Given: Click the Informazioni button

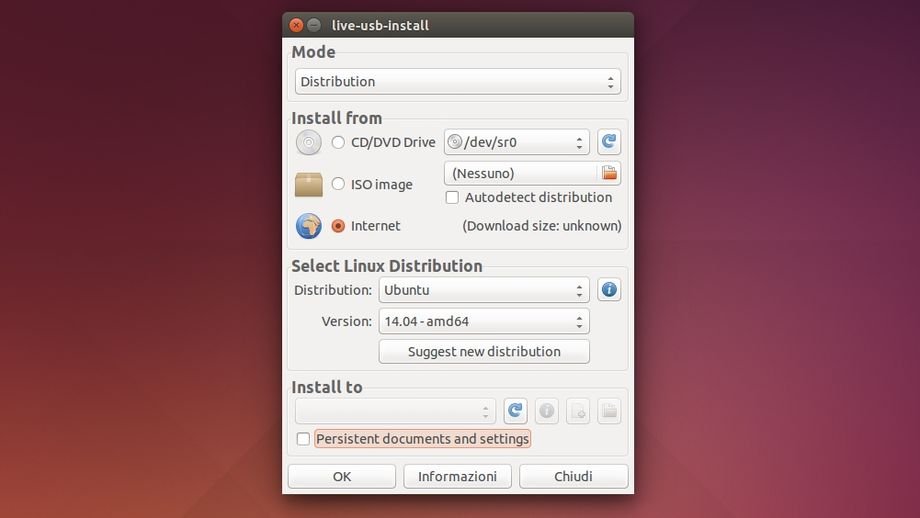Looking at the screenshot, I should (x=457, y=477).
